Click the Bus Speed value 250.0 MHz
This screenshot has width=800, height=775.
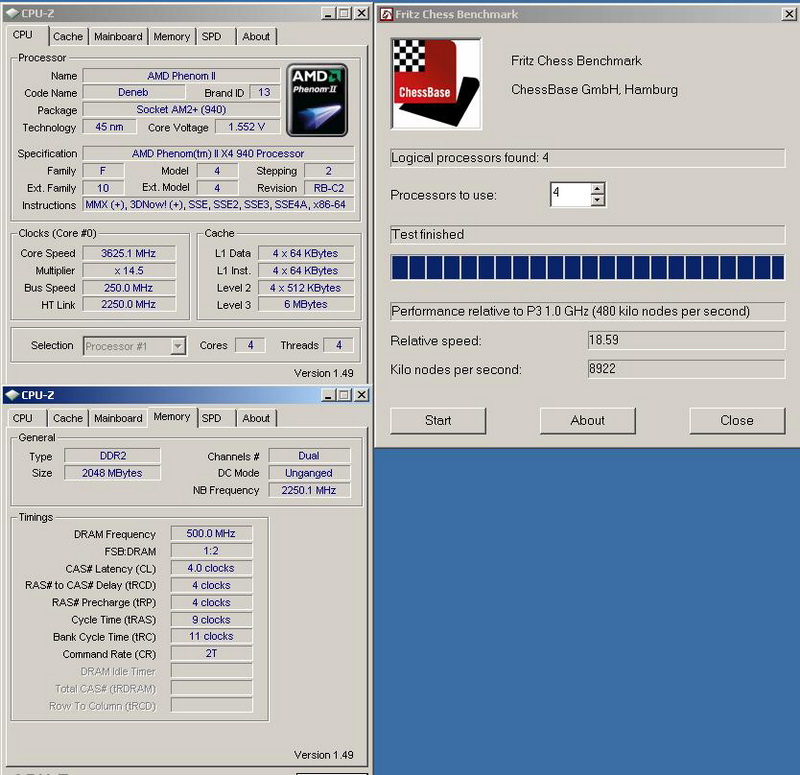pyautogui.click(x=129, y=288)
